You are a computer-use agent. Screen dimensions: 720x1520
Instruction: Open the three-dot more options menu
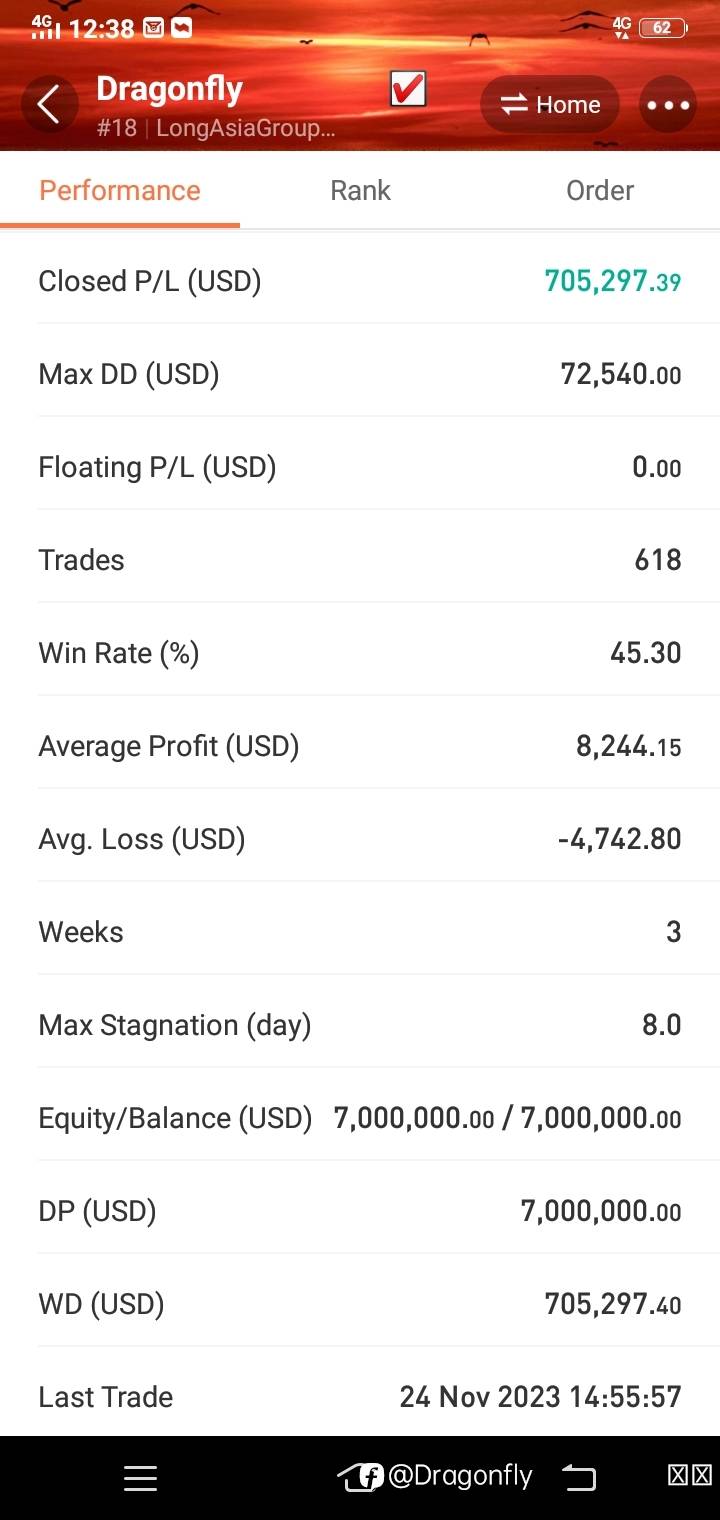coord(668,105)
